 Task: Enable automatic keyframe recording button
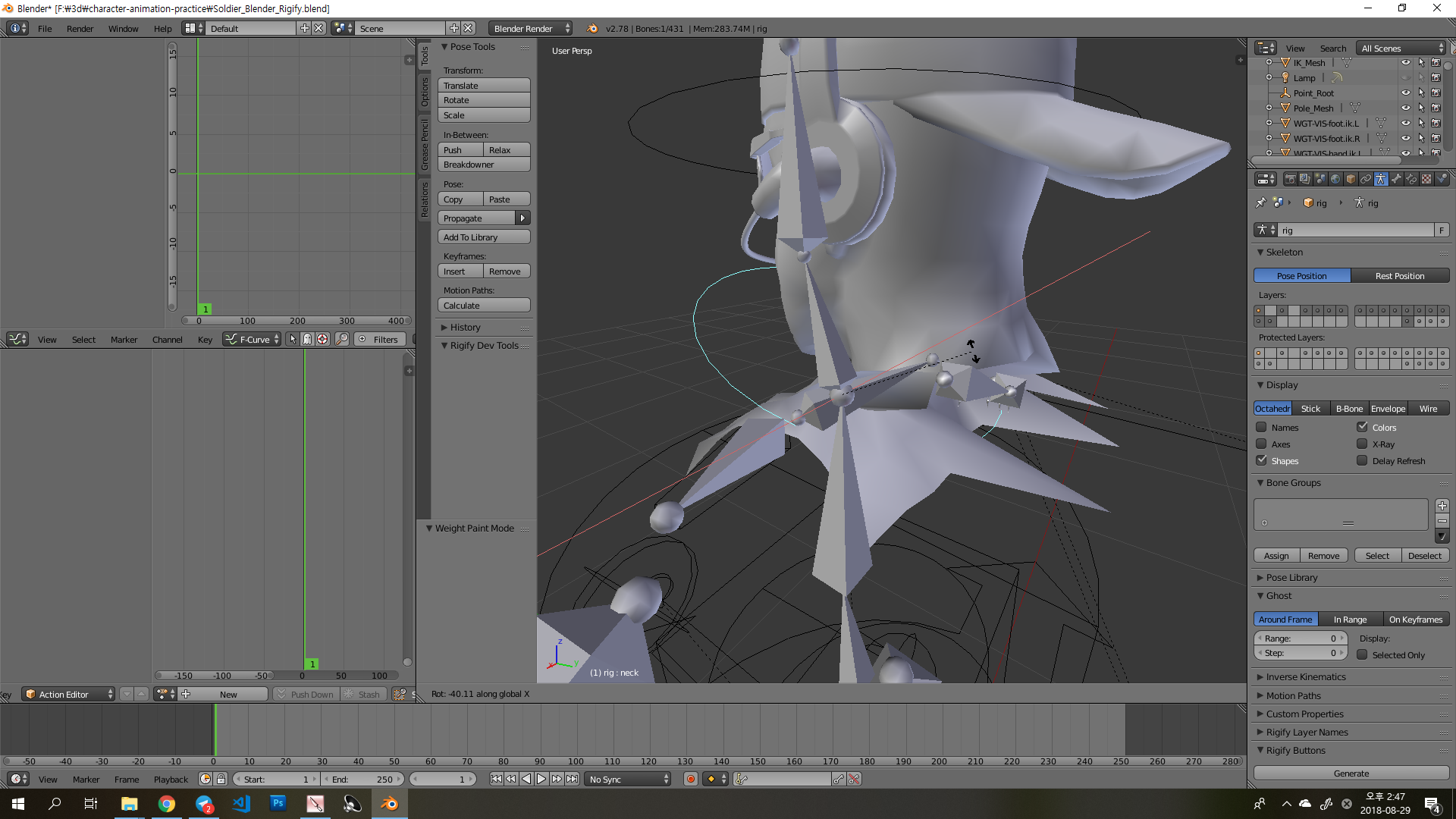(x=691, y=779)
